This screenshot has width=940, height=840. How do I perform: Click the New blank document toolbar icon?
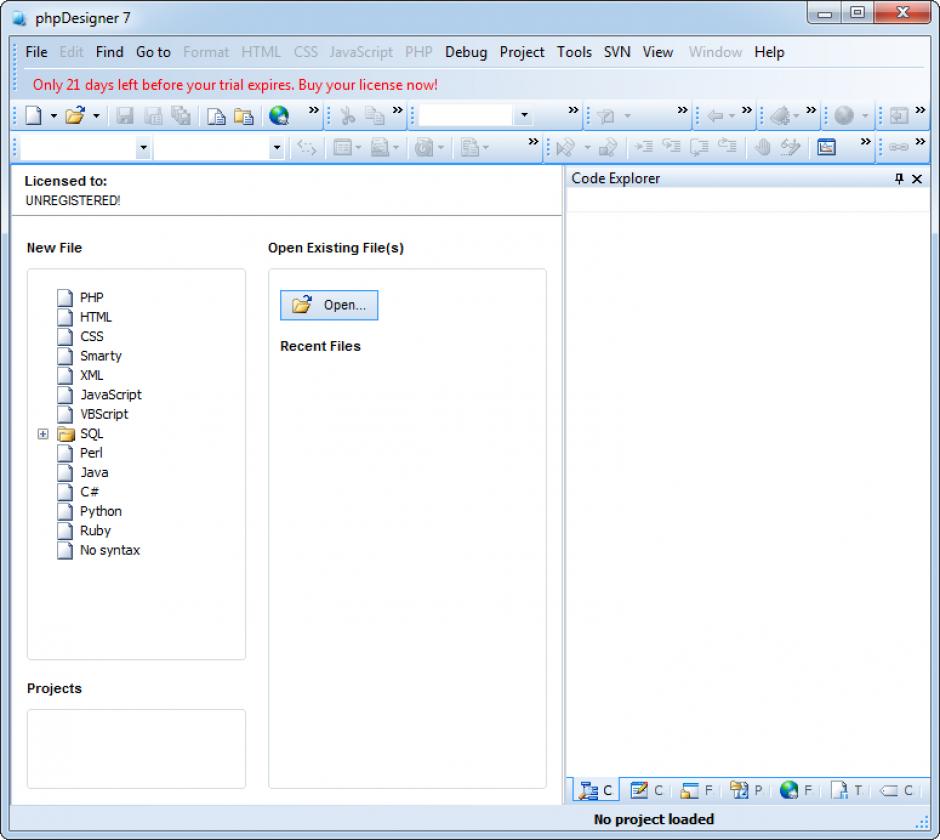34,115
